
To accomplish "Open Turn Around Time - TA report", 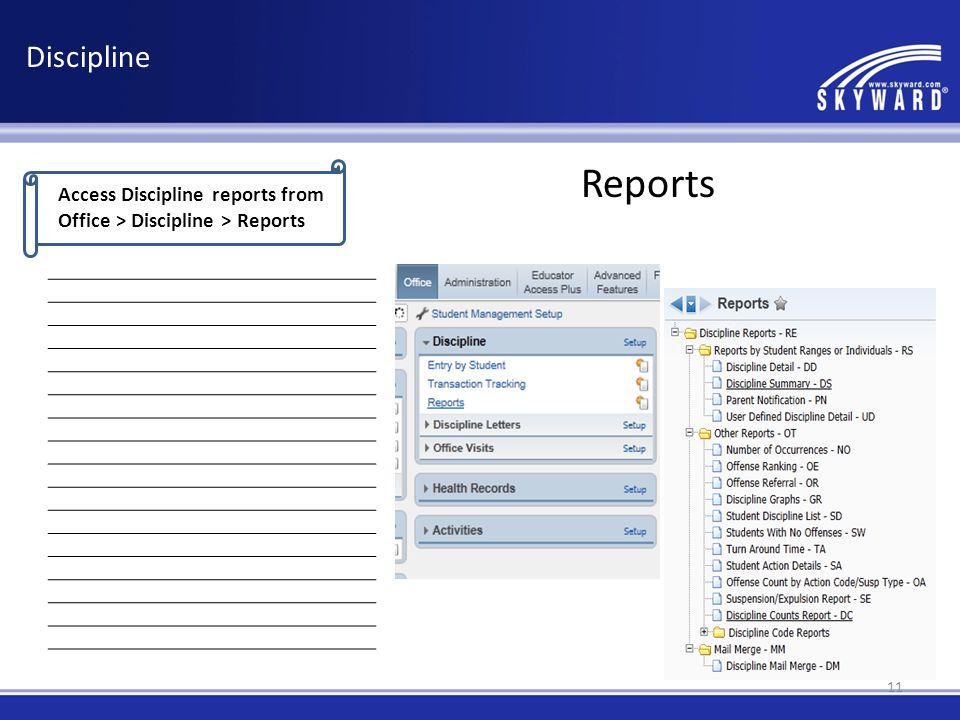I will click(775, 549).
